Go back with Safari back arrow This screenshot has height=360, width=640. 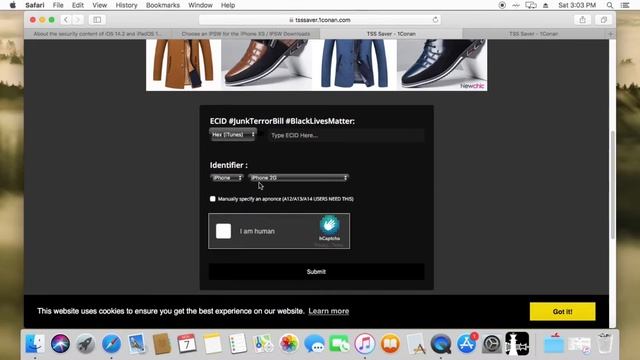66,20
